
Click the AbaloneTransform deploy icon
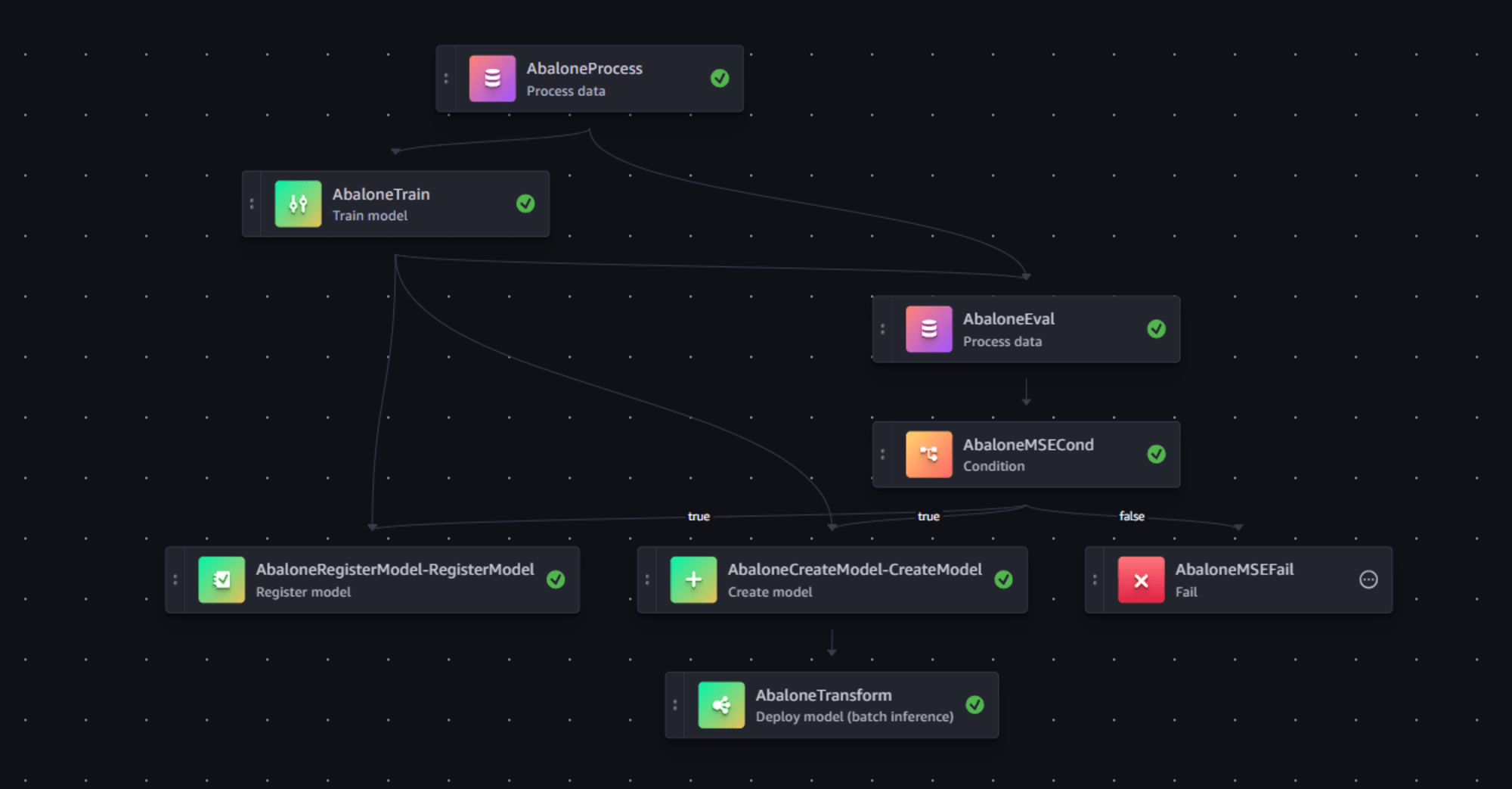click(x=721, y=705)
